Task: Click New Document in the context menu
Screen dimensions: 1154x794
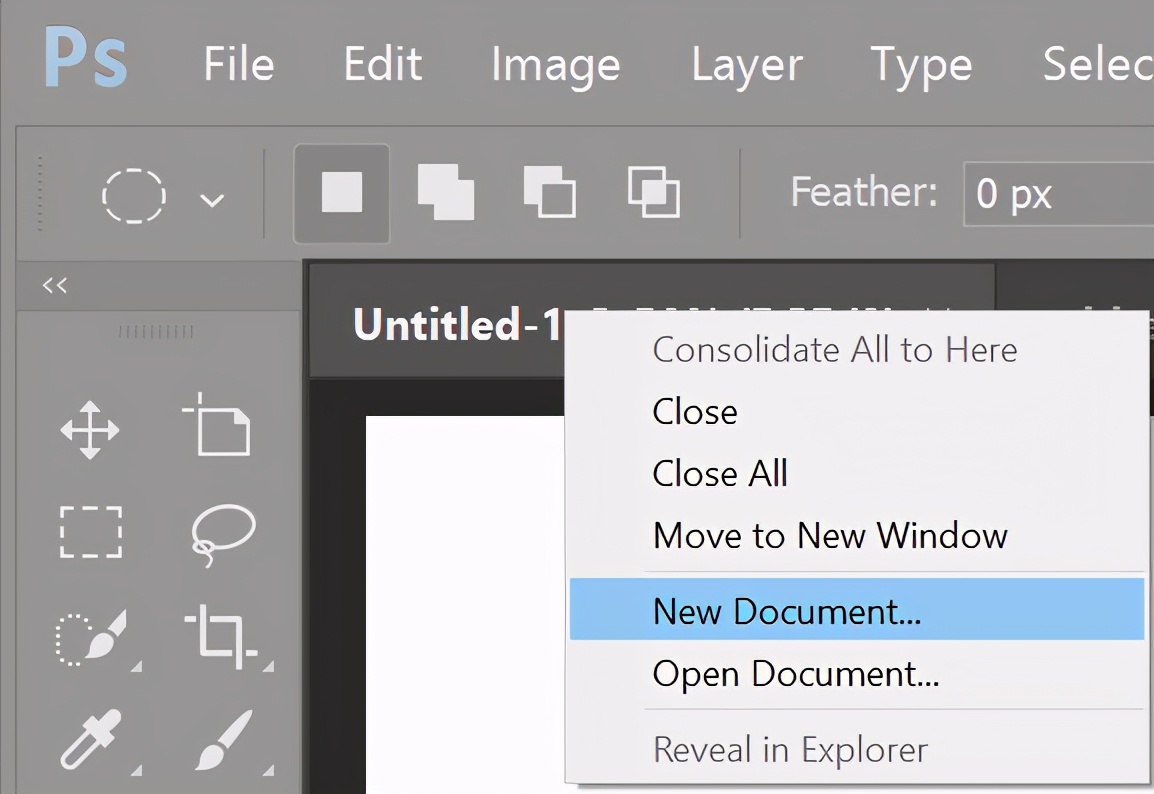Action: click(786, 609)
